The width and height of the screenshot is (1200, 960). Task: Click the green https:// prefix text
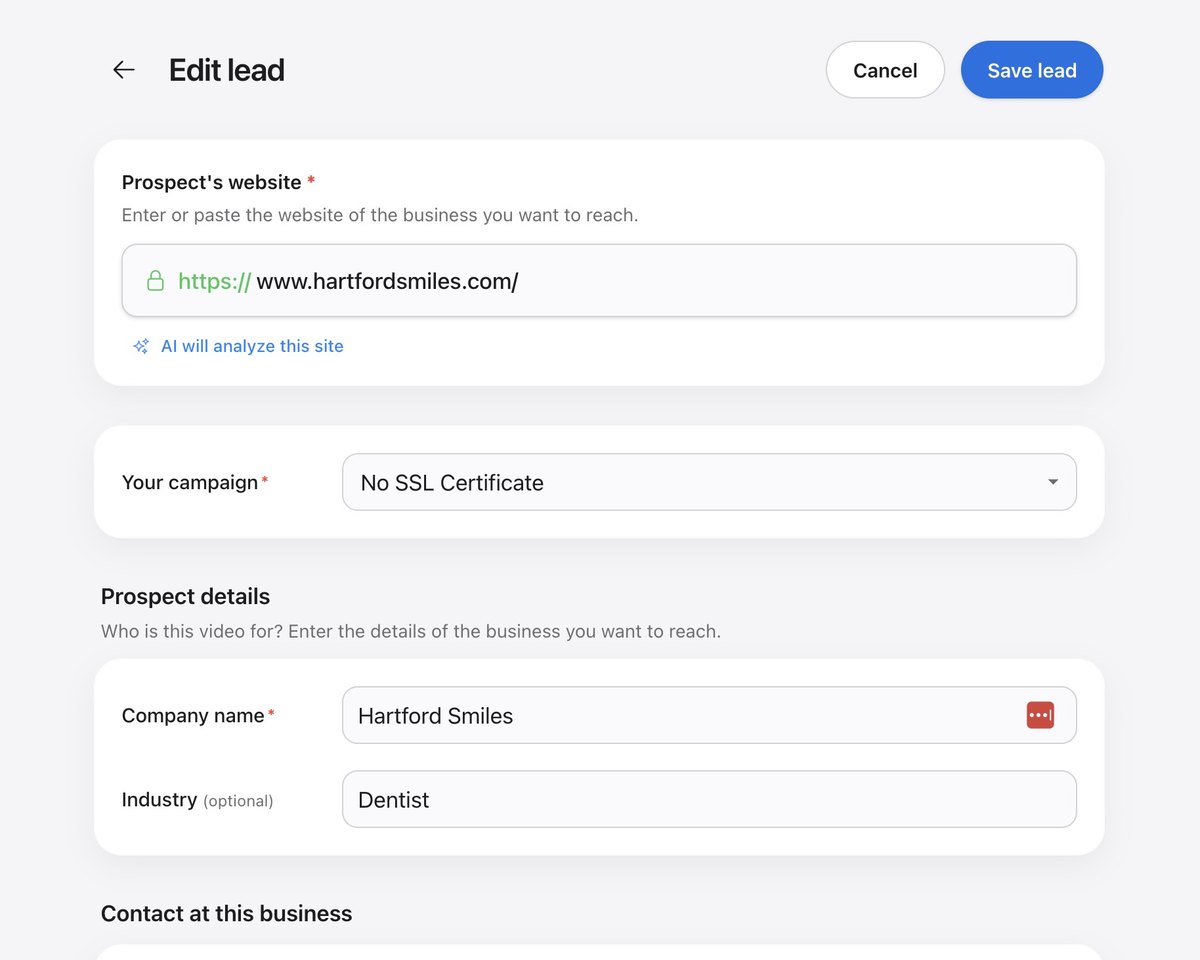[214, 281]
